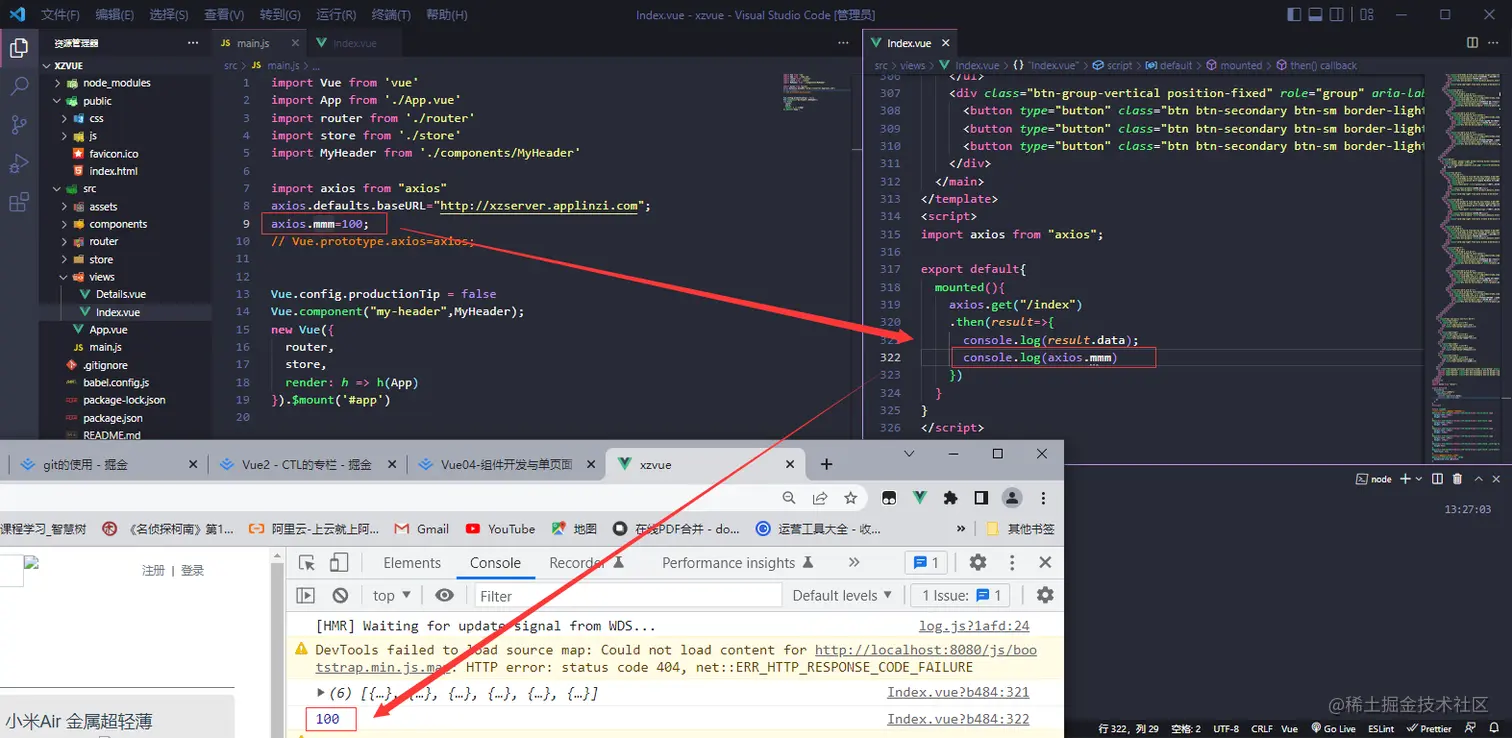Add a new terminal with the plus icon
Viewport: 1512px width, 738px height.
pyautogui.click(x=1405, y=479)
